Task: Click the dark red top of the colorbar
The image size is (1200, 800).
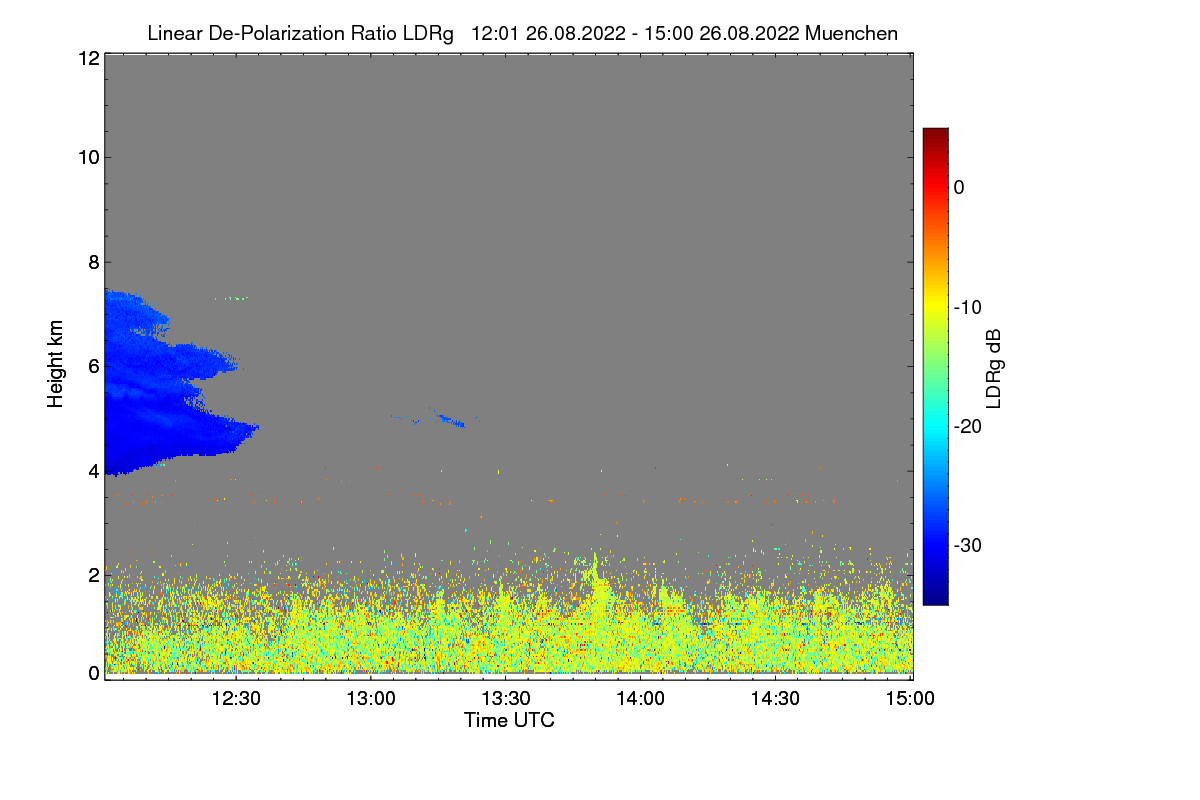Action: 935,135
